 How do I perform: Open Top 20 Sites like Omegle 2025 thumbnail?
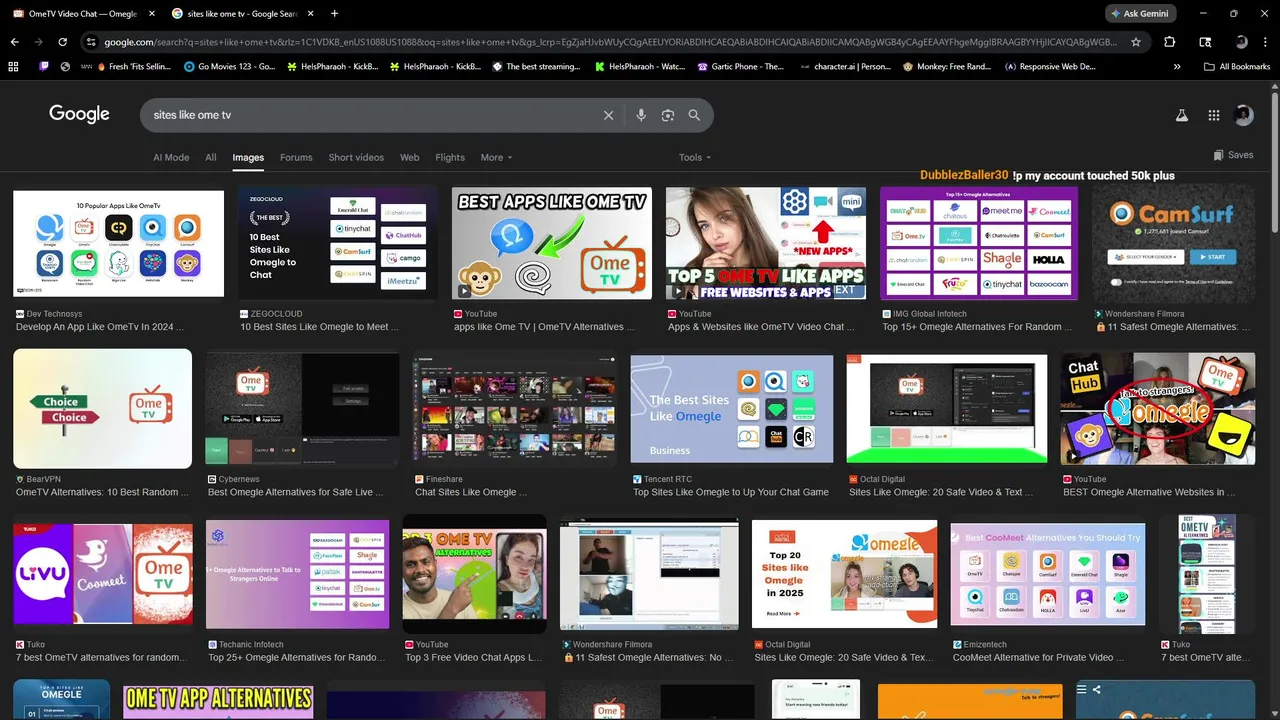tap(845, 574)
